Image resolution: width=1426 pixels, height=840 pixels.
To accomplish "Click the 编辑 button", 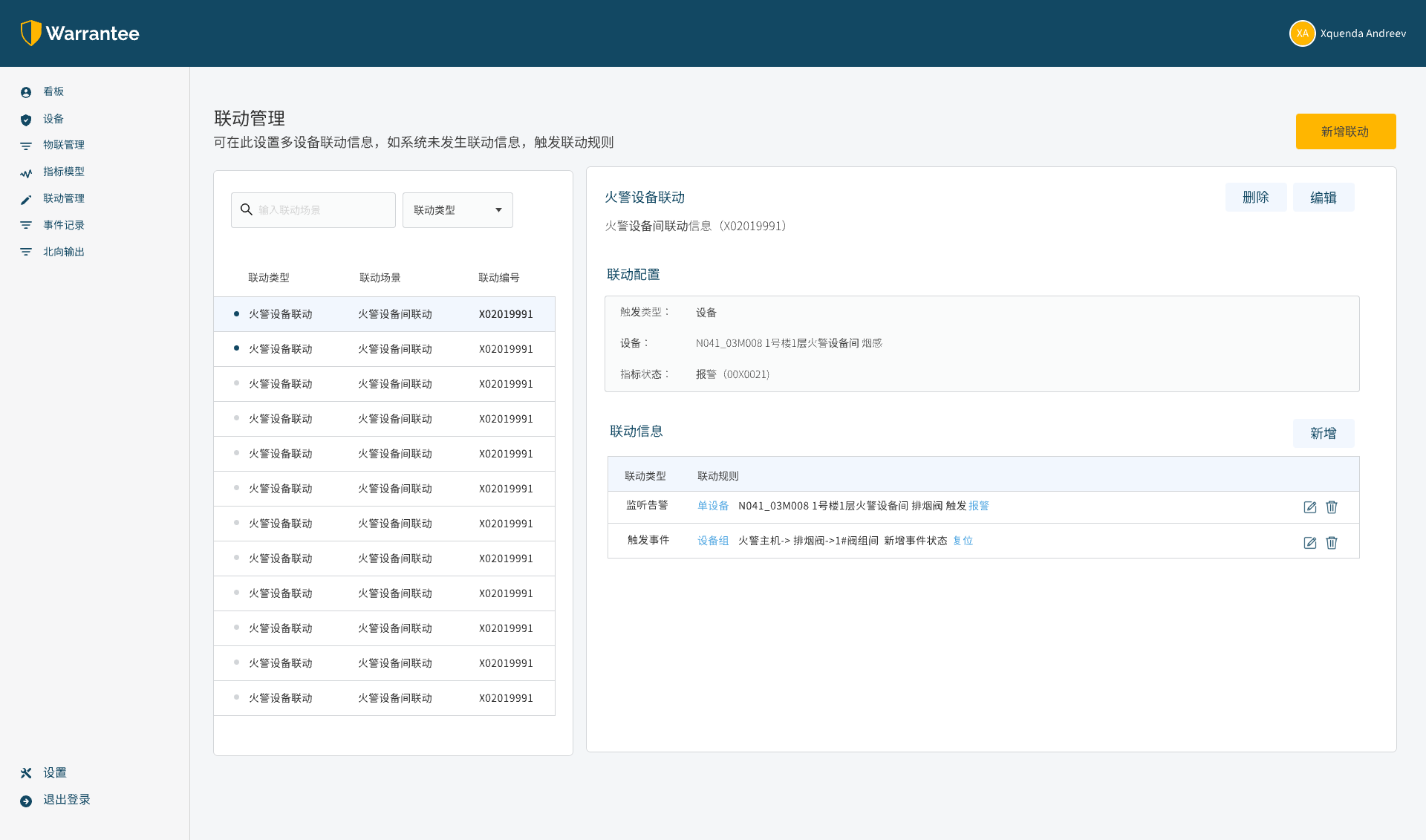I will pos(1324,197).
